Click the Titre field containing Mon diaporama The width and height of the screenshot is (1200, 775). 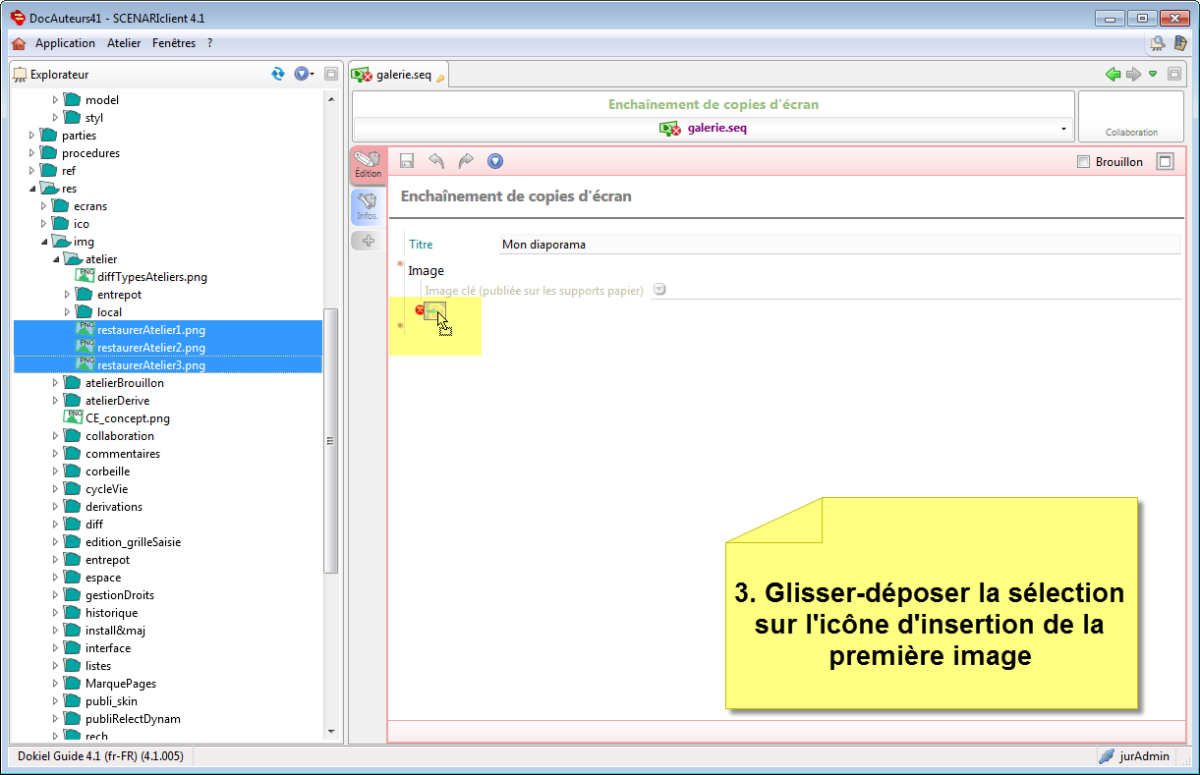(839, 244)
